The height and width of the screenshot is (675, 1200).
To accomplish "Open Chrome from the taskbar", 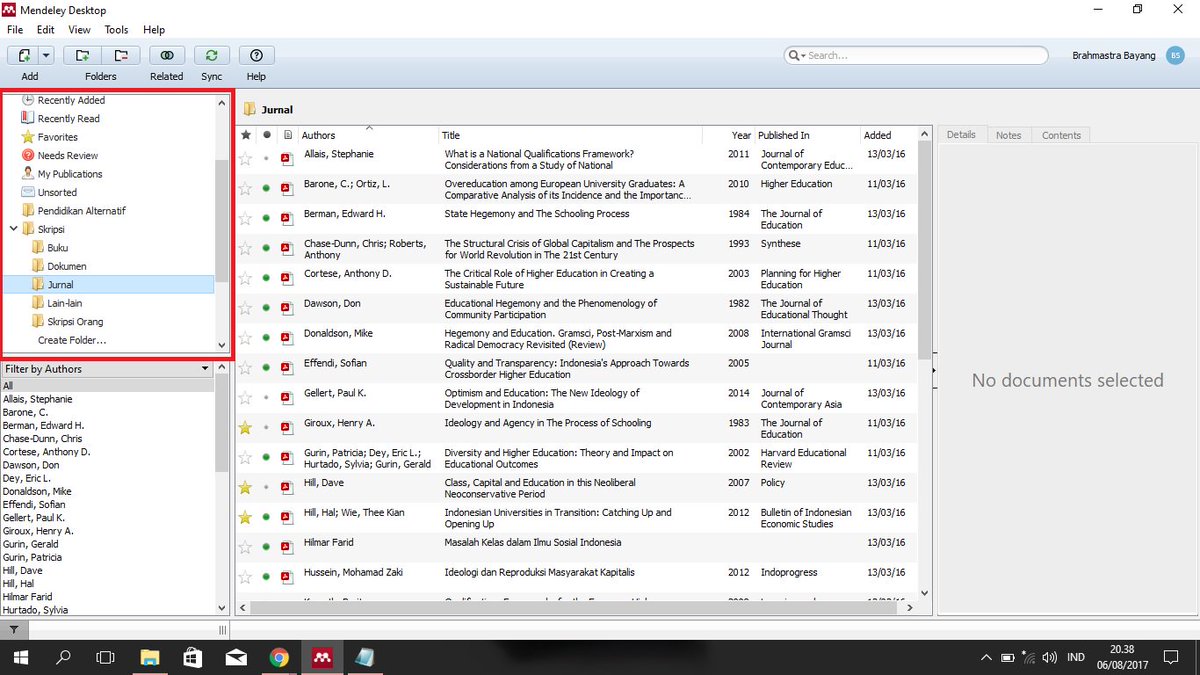I will click(x=279, y=657).
